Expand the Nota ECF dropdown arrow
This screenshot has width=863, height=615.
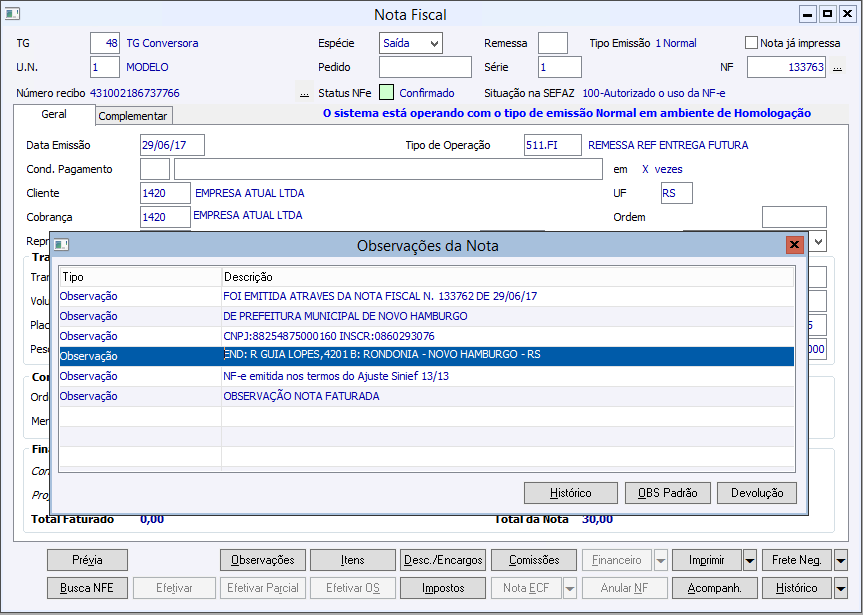click(570, 588)
